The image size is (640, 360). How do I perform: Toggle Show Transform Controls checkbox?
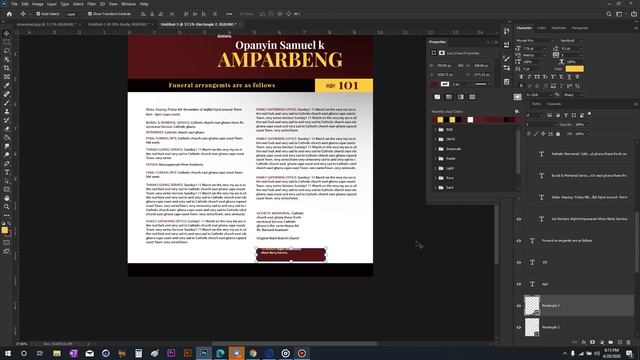pyautogui.click(x=90, y=14)
